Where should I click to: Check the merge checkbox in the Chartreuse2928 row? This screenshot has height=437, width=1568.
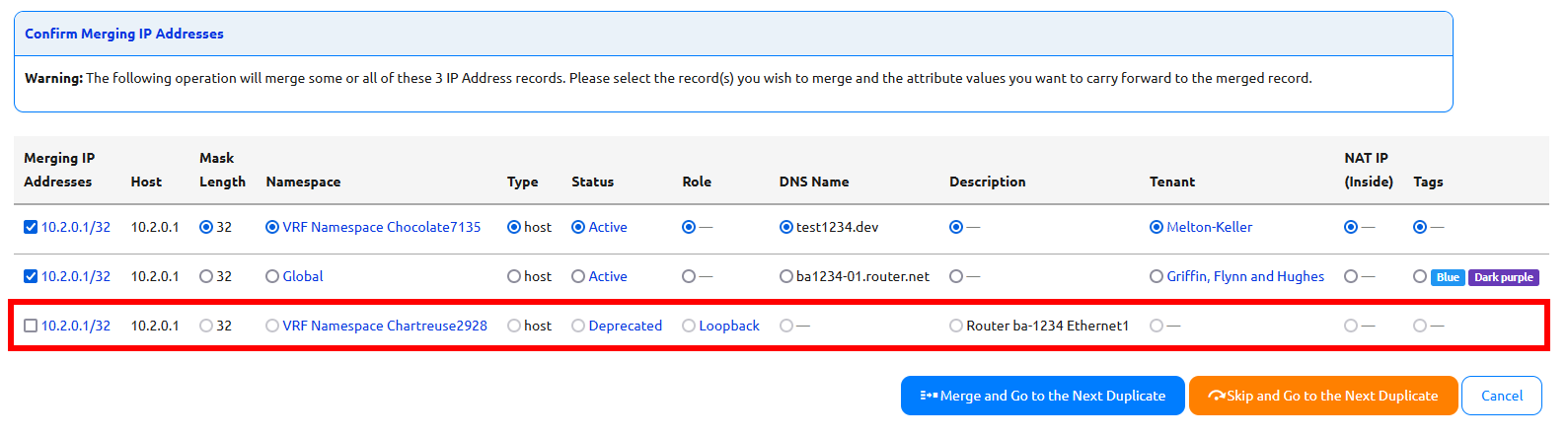(x=31, y=326)
